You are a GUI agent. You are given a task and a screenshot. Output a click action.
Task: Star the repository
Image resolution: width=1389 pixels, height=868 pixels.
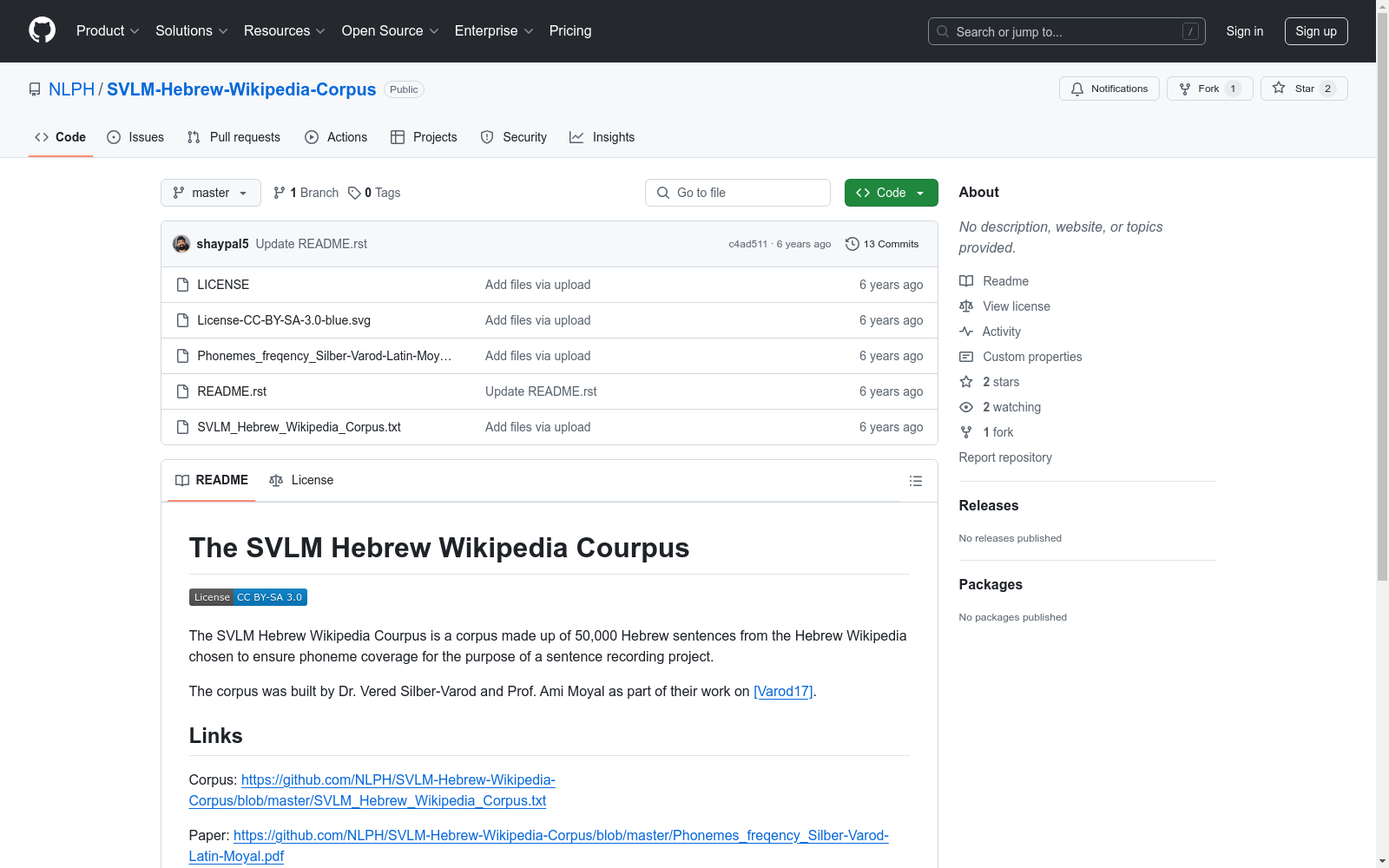point(1304,89)
